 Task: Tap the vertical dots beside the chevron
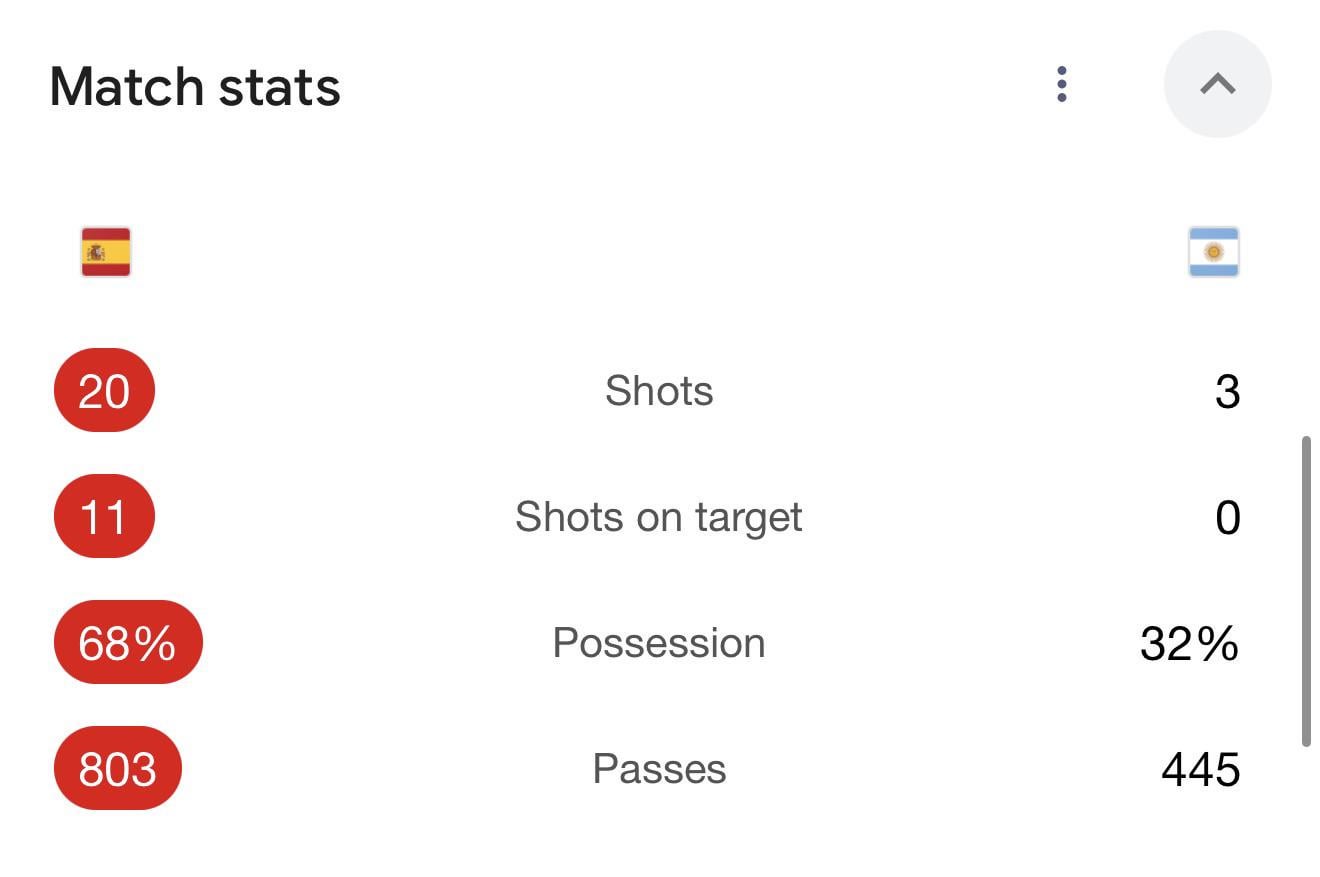pos(1062,85)
